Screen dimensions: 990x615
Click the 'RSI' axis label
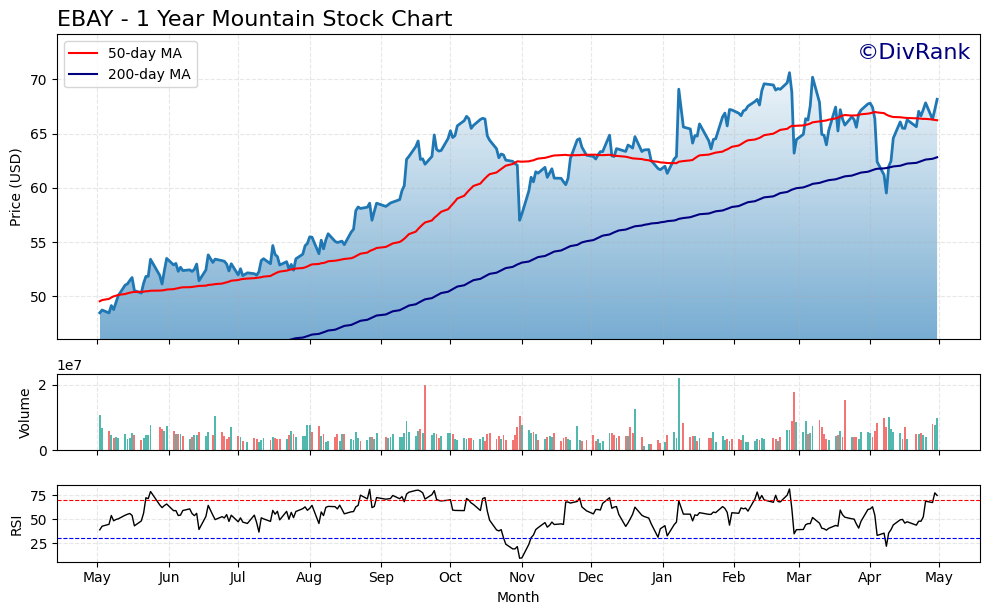tap(15, 525)
